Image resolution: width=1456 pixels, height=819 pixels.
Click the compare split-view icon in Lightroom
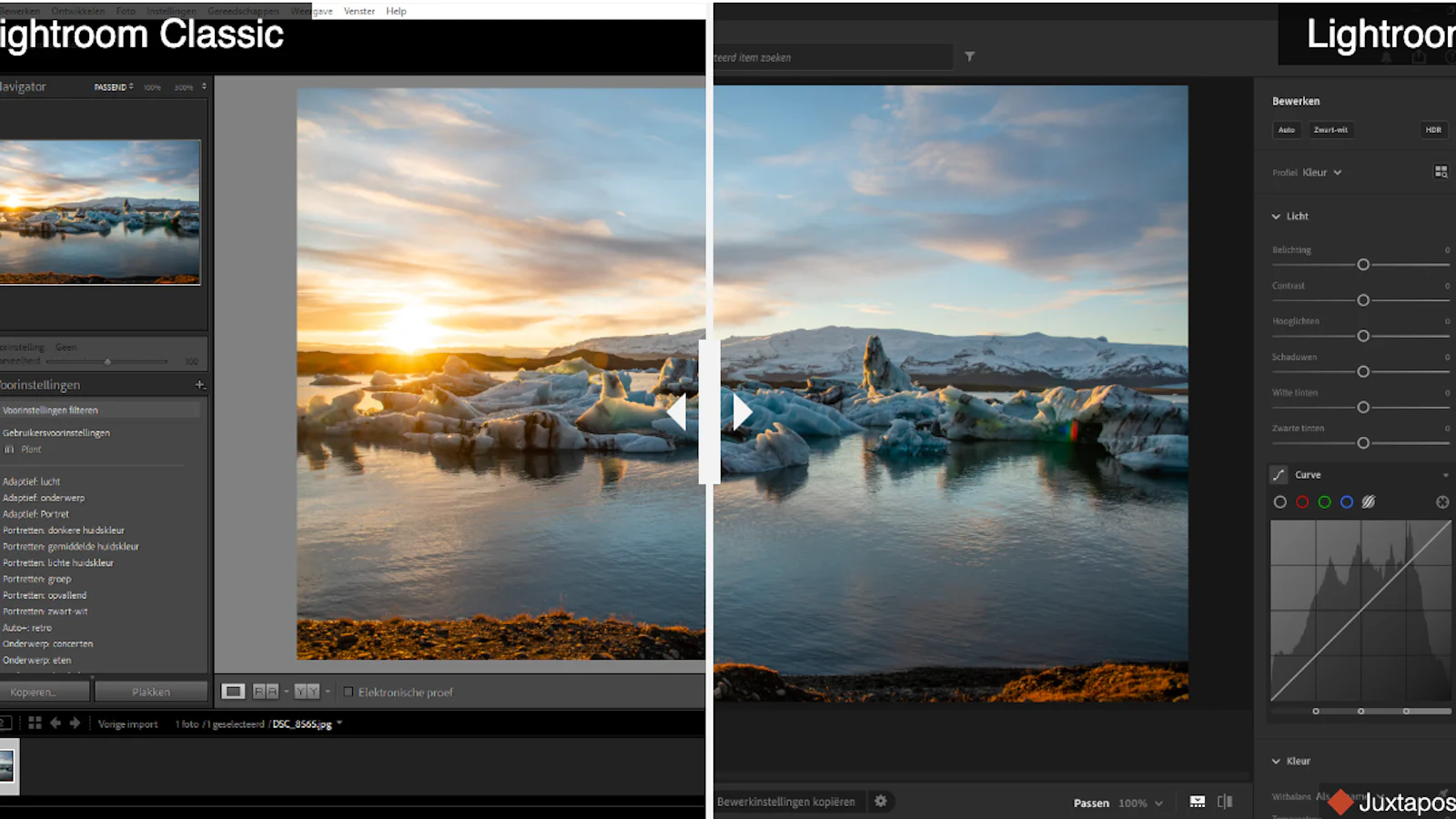pyautogui.click(x=1225, y=802)
